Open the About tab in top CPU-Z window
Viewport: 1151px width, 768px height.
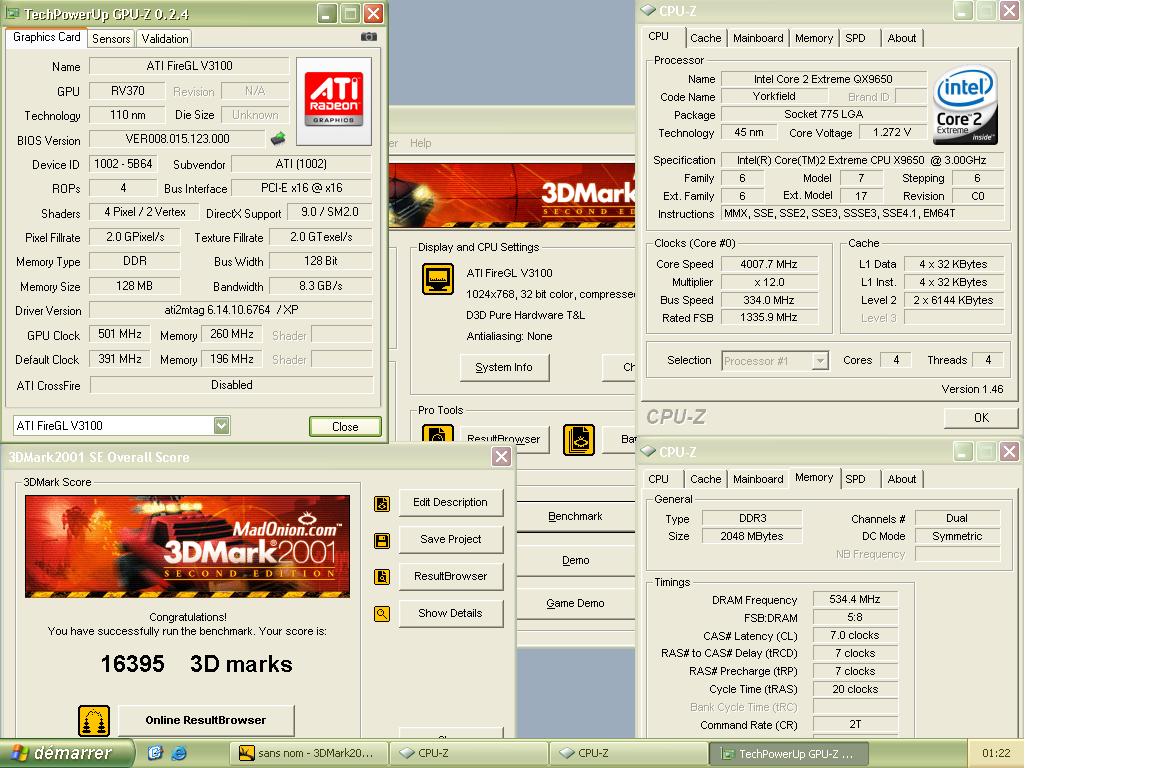tap(901, 38)
